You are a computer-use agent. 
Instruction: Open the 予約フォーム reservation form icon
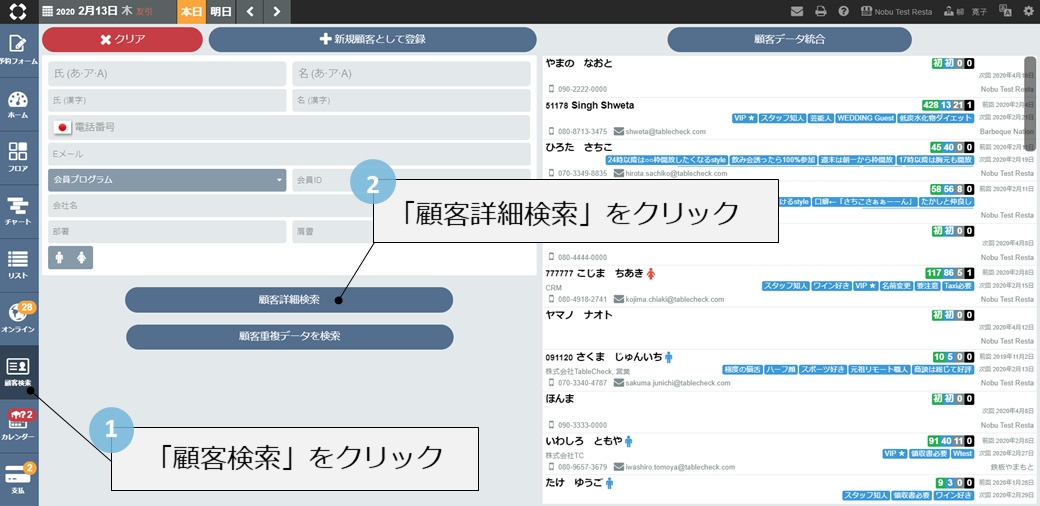[18, 48]
